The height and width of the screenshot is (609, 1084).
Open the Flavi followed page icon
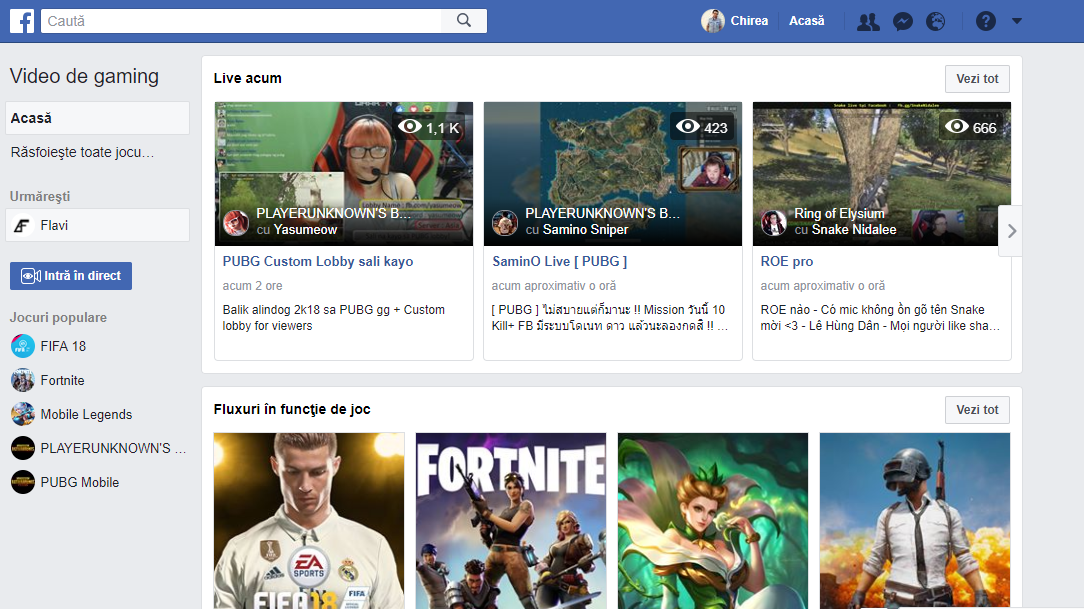pos(21,224)
